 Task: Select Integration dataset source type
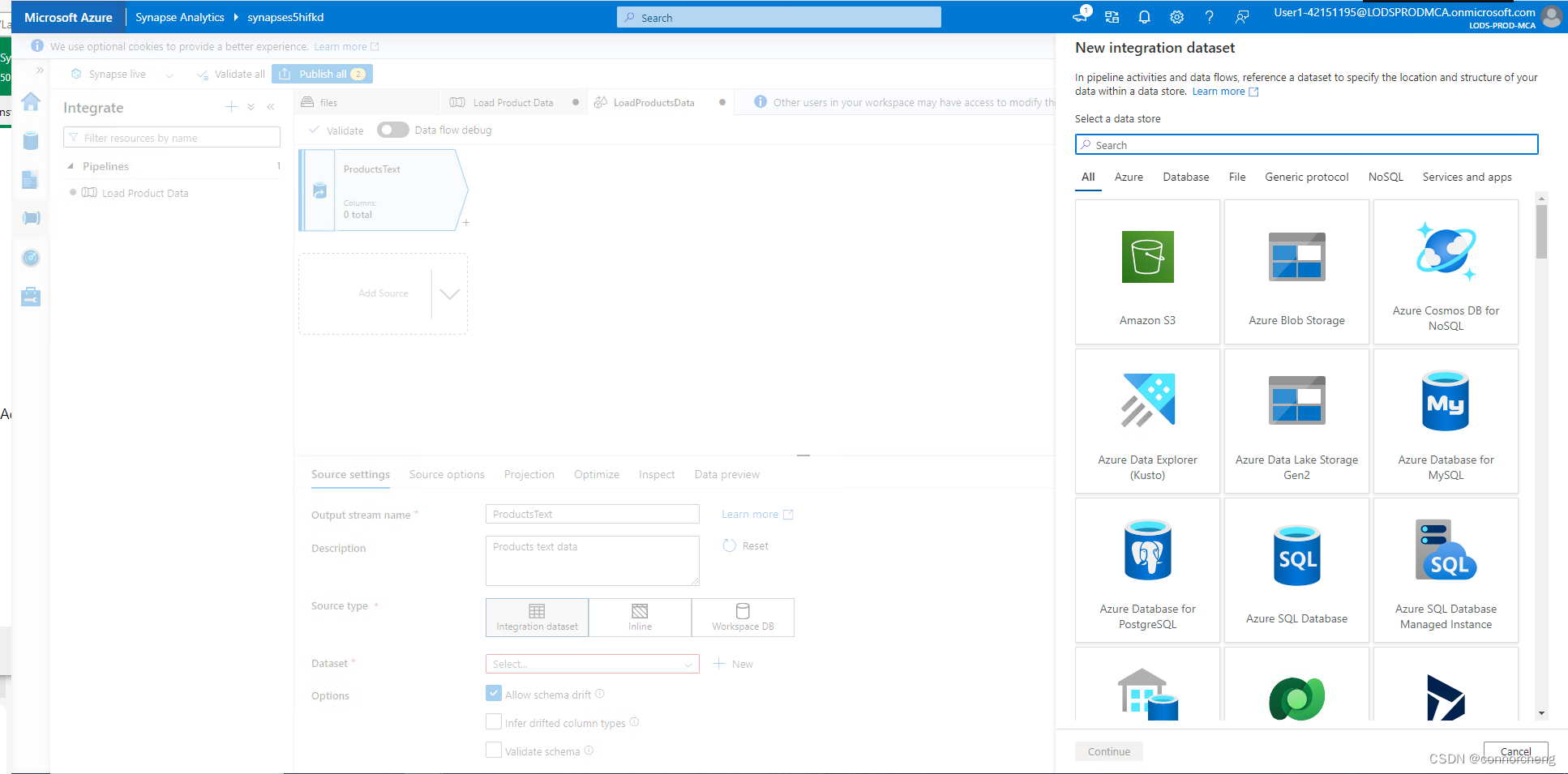point(537,618)
